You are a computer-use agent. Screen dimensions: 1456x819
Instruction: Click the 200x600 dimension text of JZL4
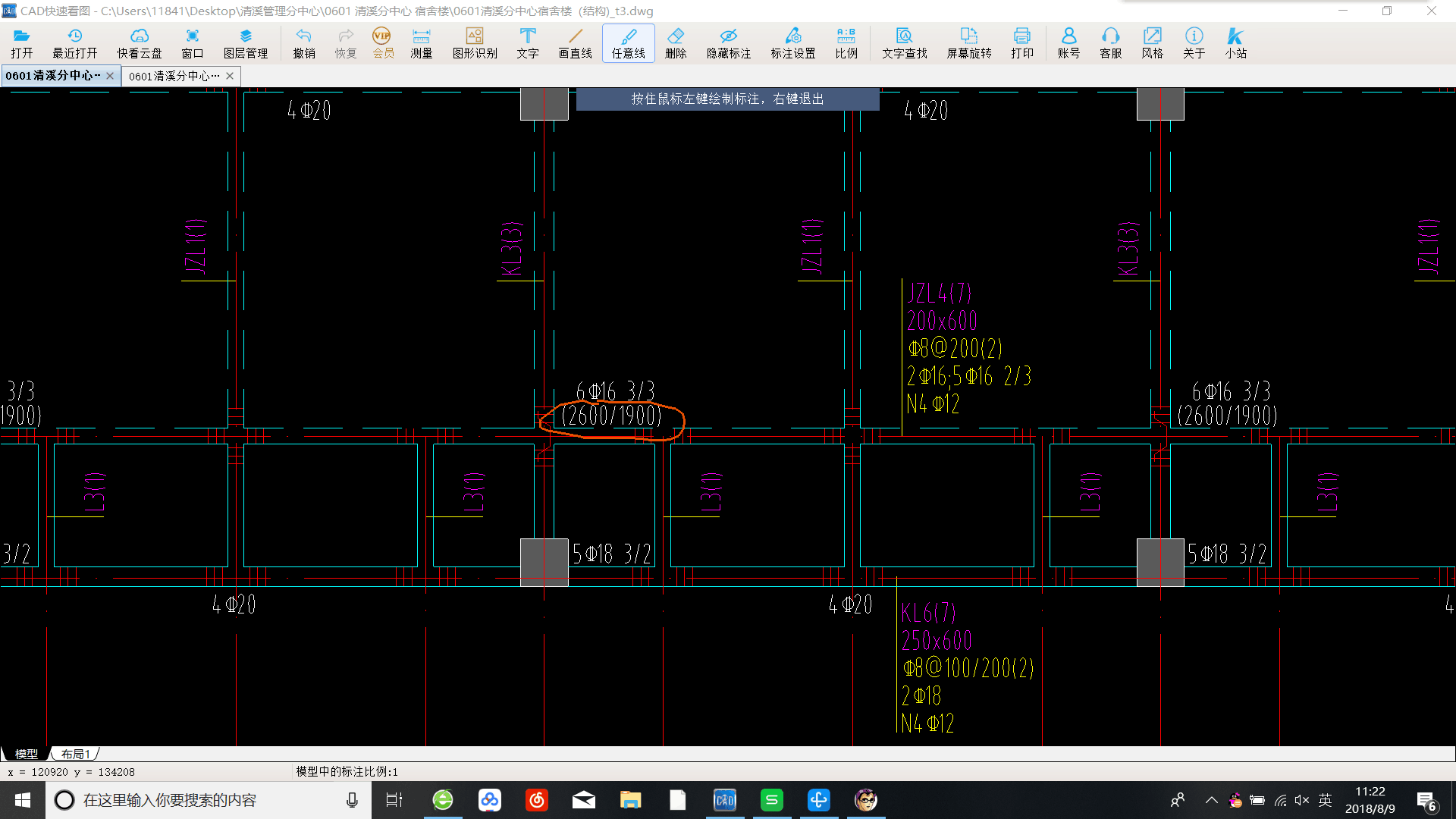[x=943, y=321]
